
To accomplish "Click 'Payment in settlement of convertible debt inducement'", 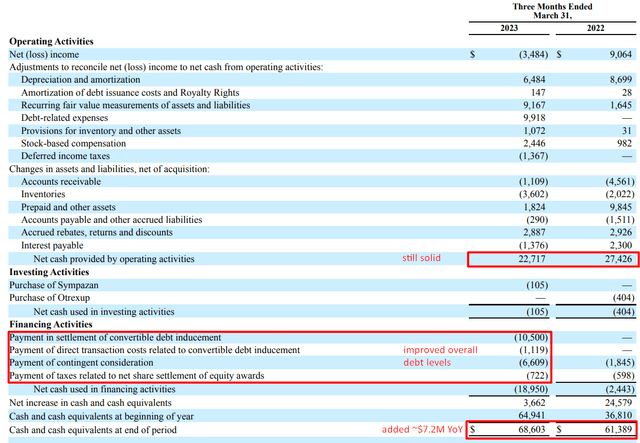I will coord(115,338).
